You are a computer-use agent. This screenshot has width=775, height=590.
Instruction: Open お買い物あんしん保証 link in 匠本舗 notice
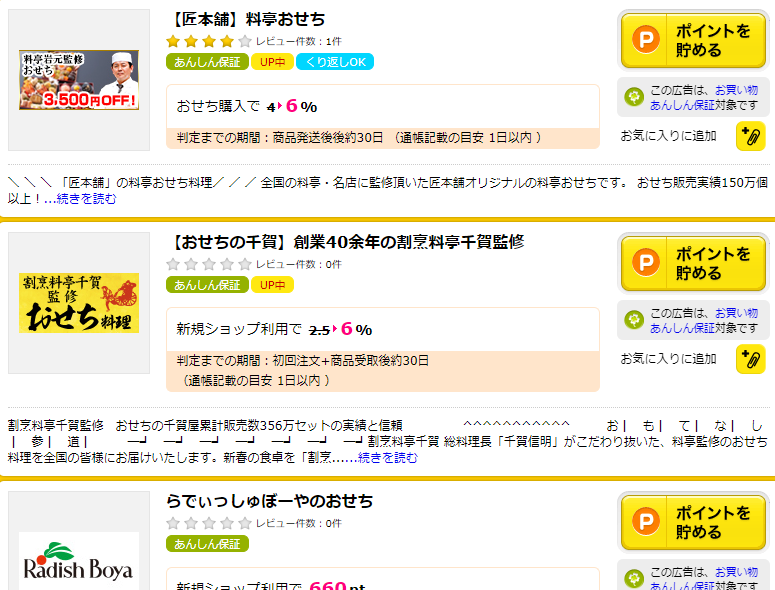tap(704, 97)
